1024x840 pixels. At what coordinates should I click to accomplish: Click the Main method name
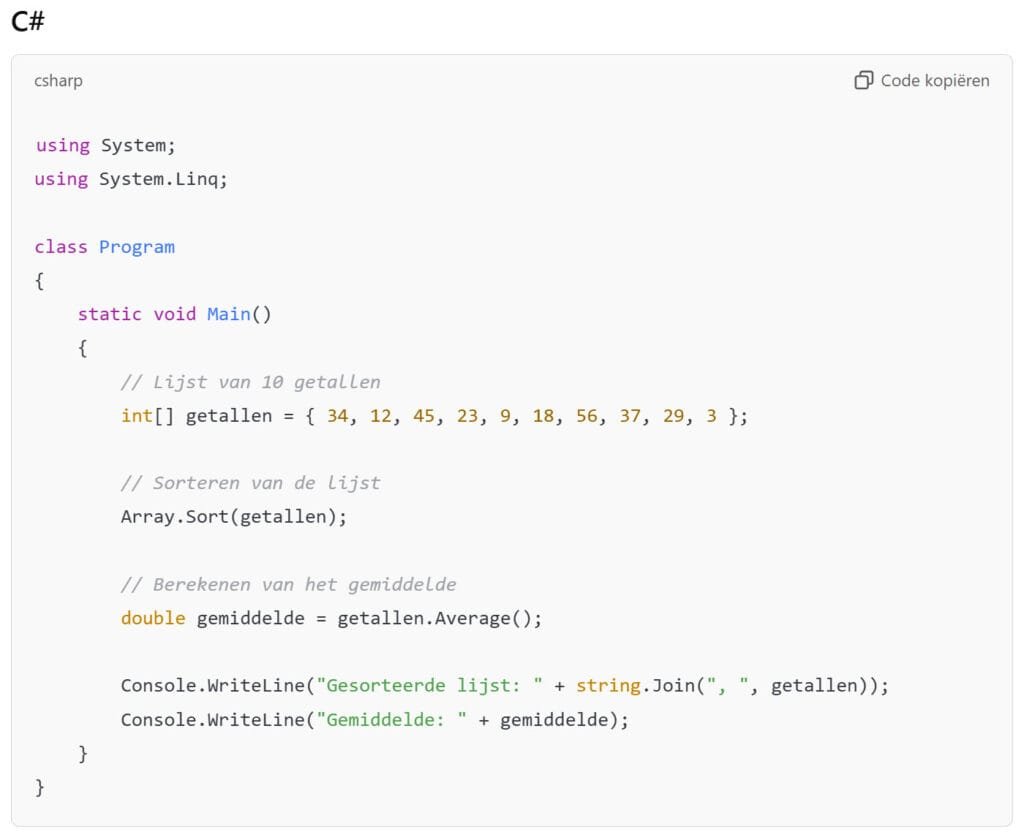pos(228,314)
